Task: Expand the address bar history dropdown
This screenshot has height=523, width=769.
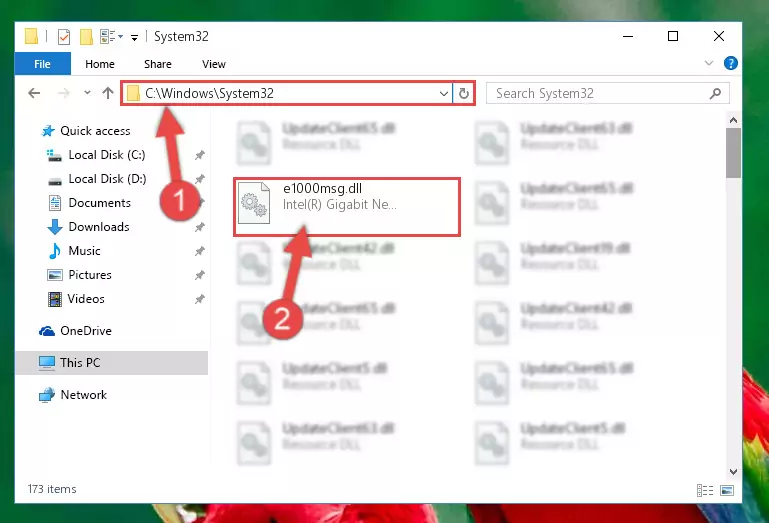Action: (x=443, y=93)
